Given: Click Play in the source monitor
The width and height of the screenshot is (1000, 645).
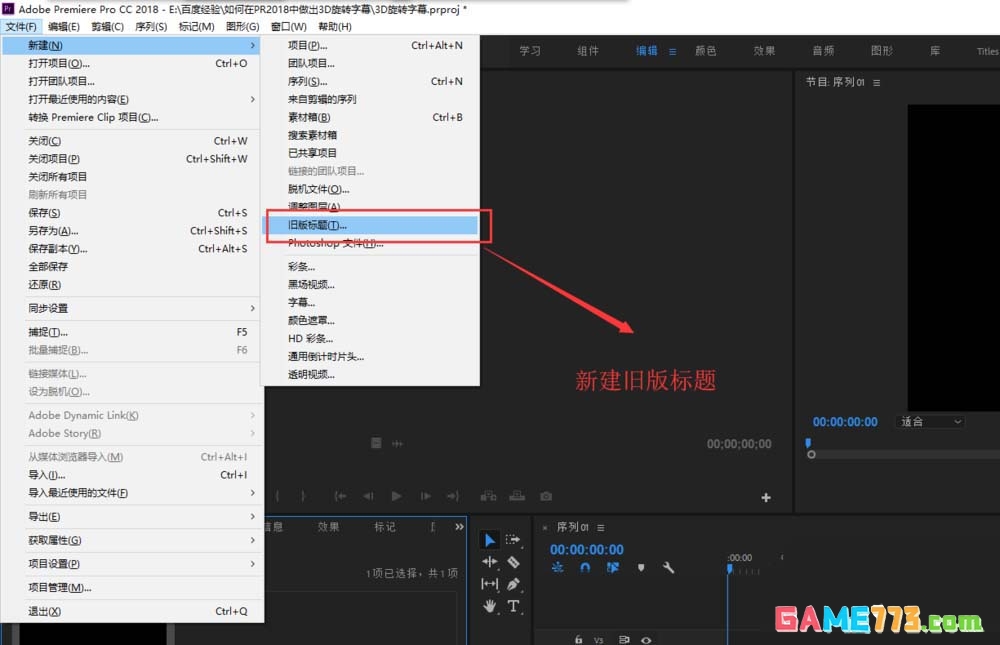Looking at the screenshot, I should (396, 496).
